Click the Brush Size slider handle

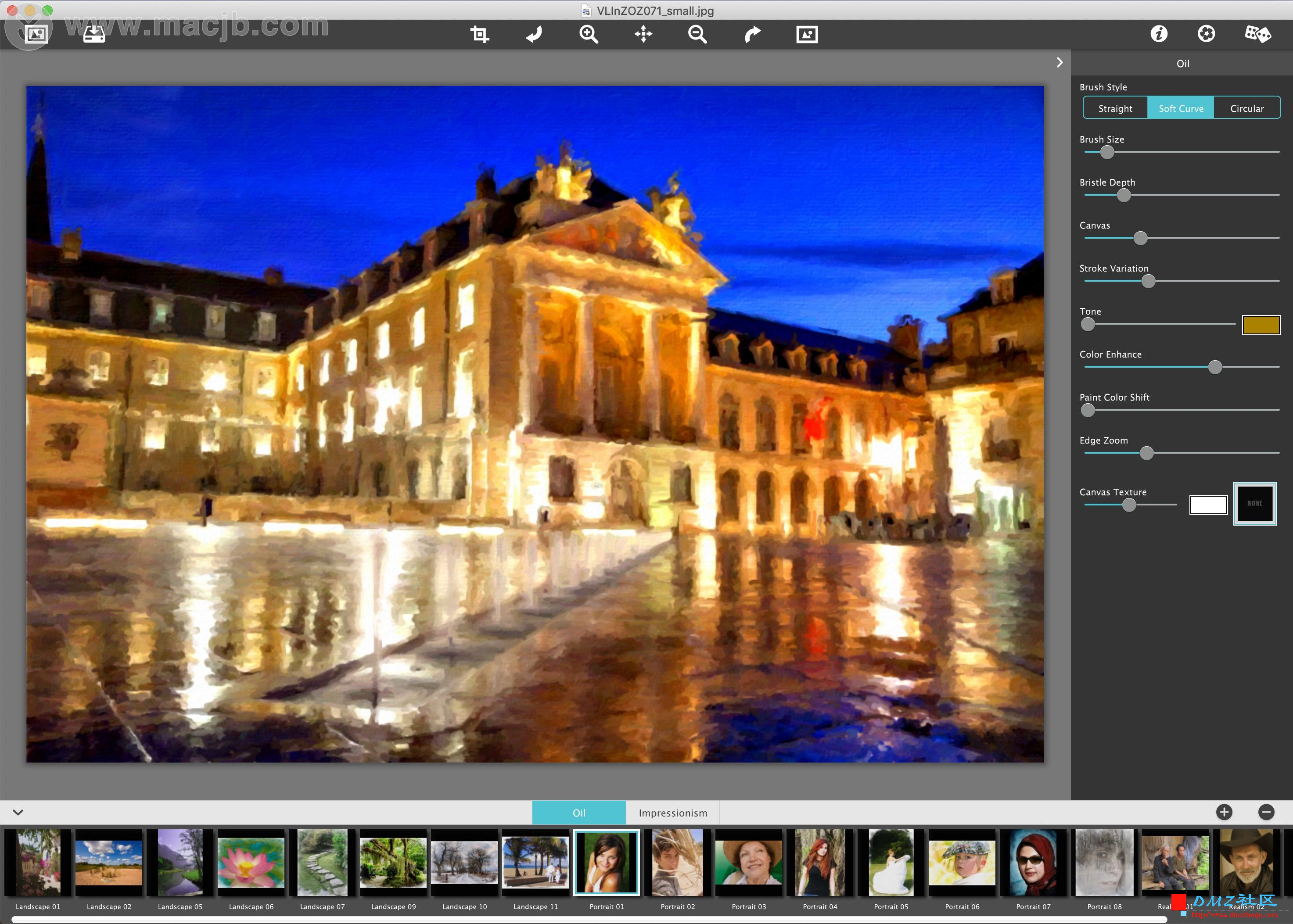click(x=1107, y=152)
